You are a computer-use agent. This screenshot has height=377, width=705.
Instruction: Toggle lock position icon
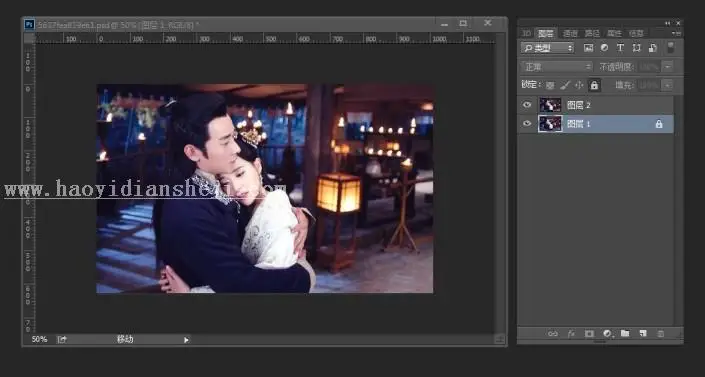tap(579, 85)
